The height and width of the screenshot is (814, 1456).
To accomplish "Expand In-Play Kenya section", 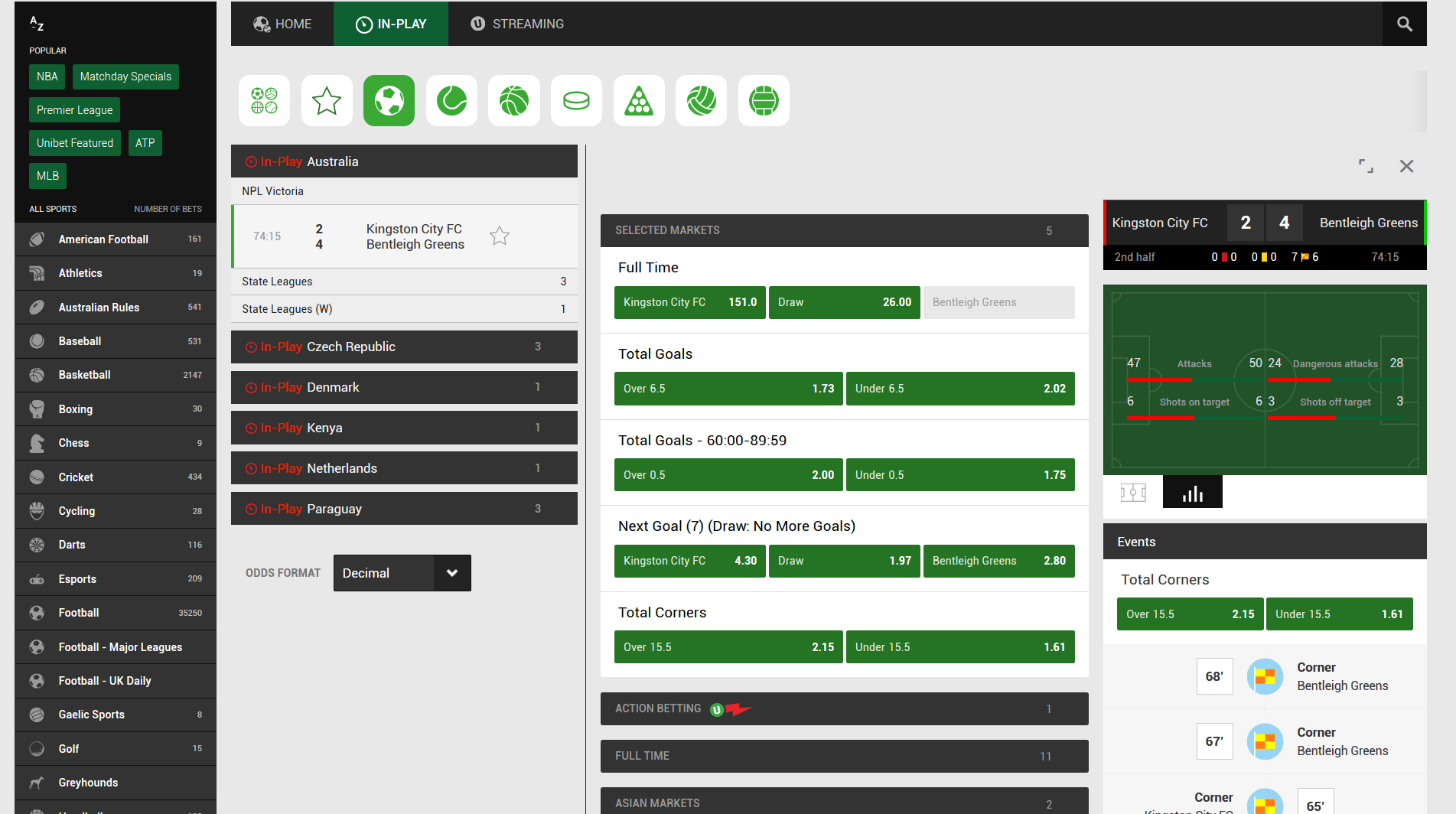I will pyautogui.click(x=404, y=428).
